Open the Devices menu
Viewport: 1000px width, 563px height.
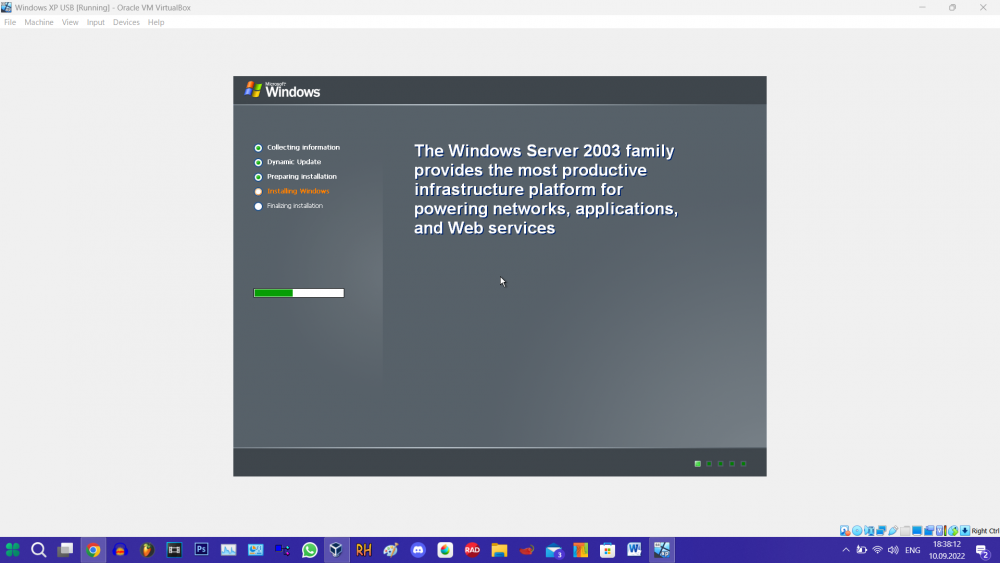point(126,22)
